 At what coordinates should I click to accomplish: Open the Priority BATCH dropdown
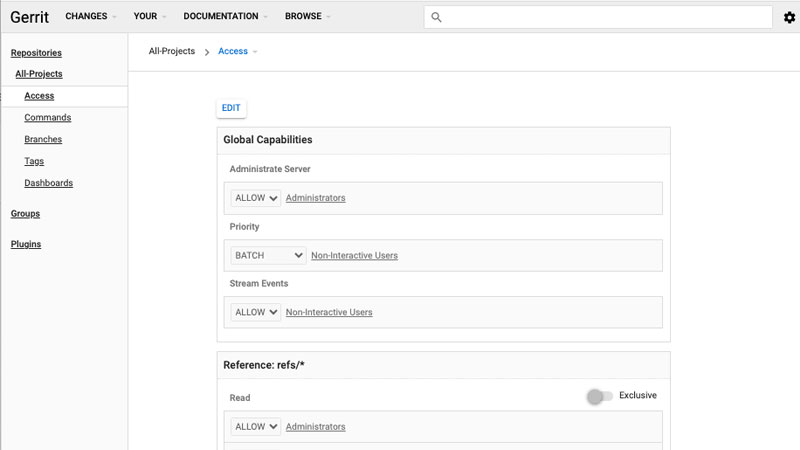click(x=268, y=256)
